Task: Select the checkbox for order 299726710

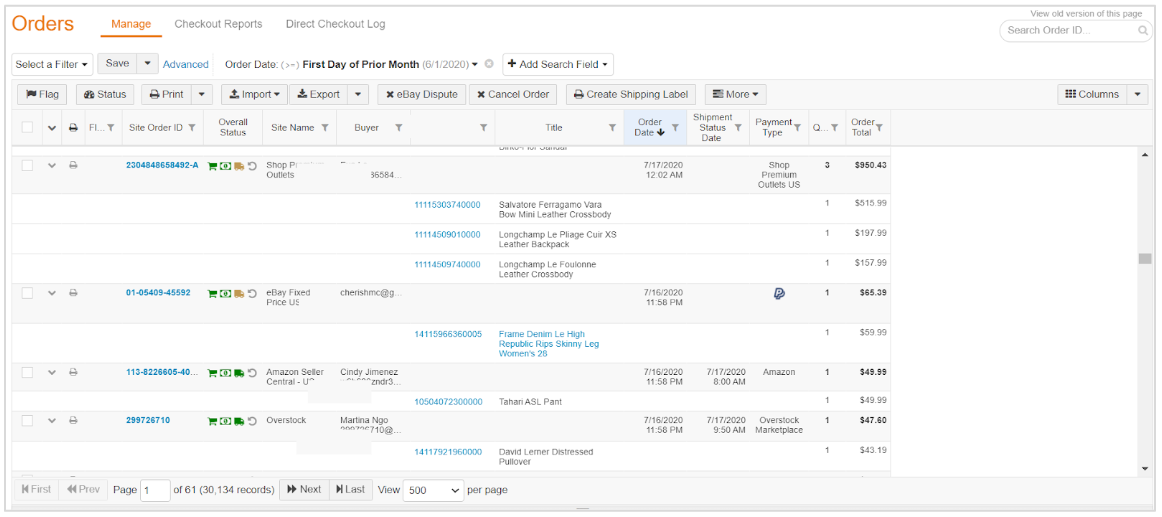Action: tap(27, 420)
